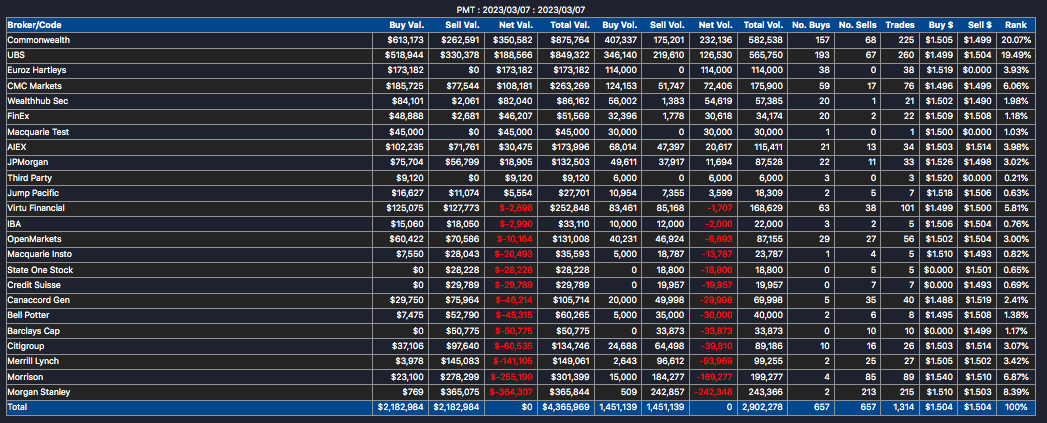
Task: Select the Credit Suisse broker name
Action: click(x=33, y=285)
